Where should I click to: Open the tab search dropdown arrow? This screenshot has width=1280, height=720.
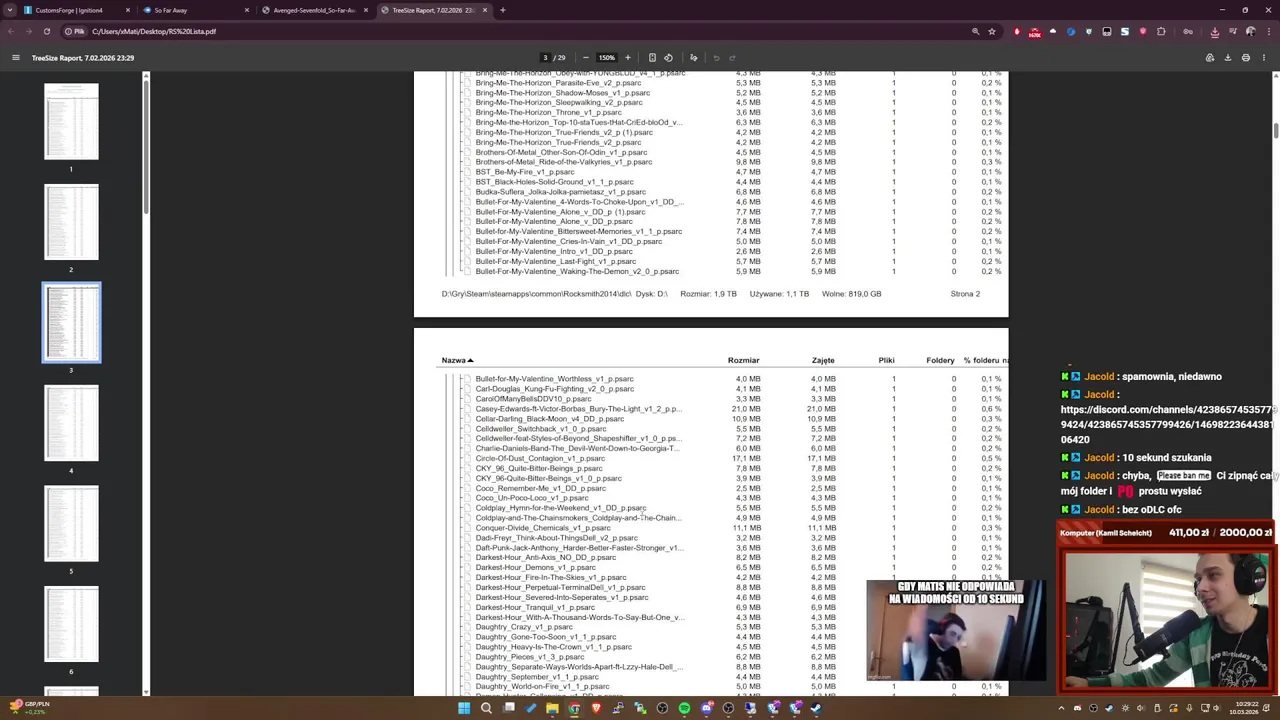pyautogui.click(x=8, y=10)
